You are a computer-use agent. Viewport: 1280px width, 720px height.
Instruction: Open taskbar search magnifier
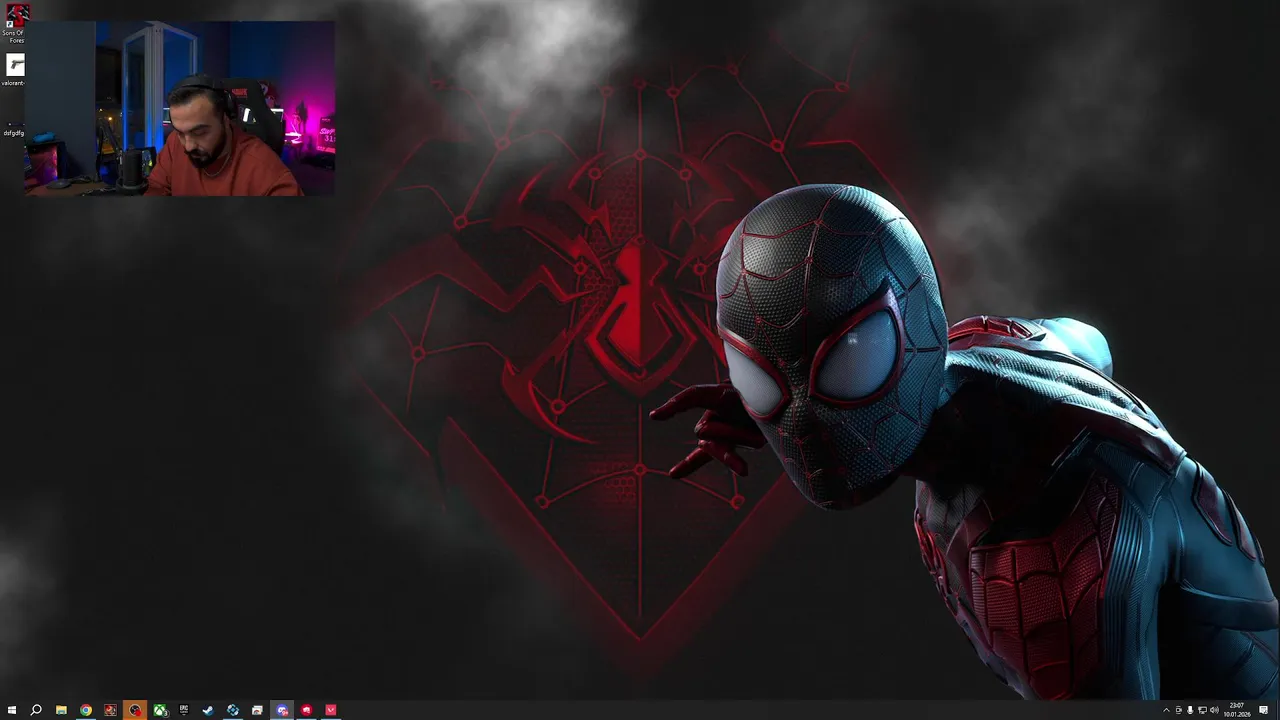(36, 710)
